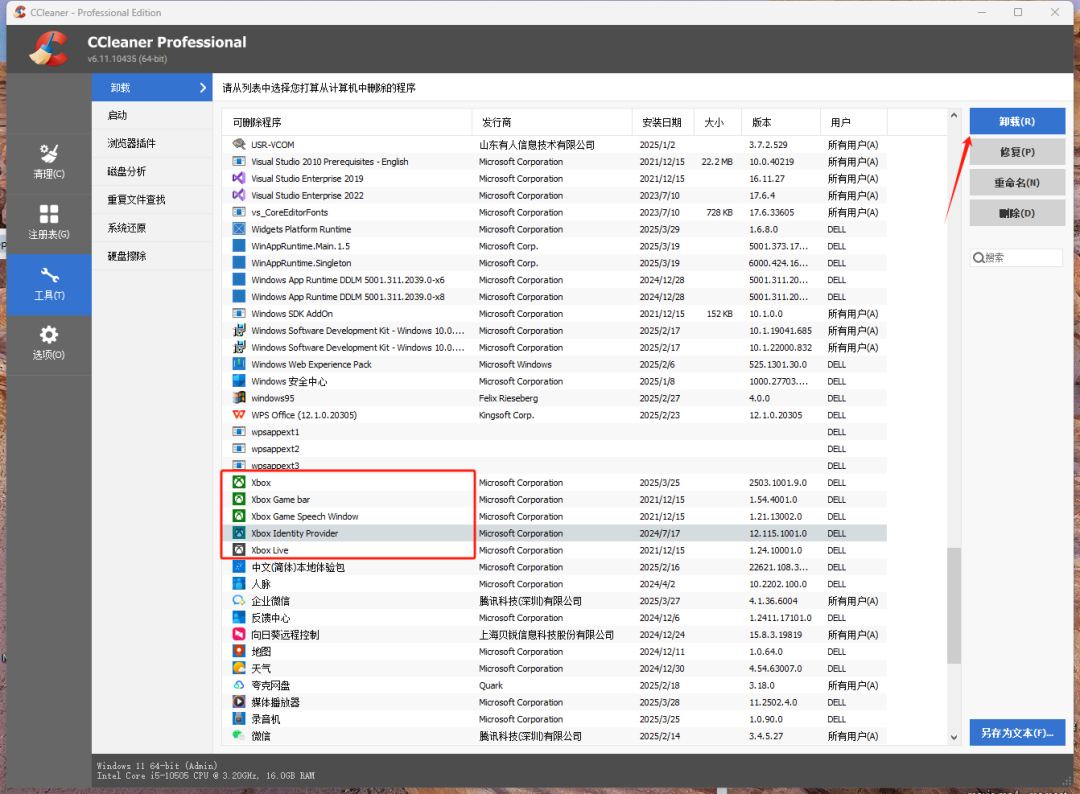
Task: Click the 修复(P) repair button
Action: [x=1017, y=152]
